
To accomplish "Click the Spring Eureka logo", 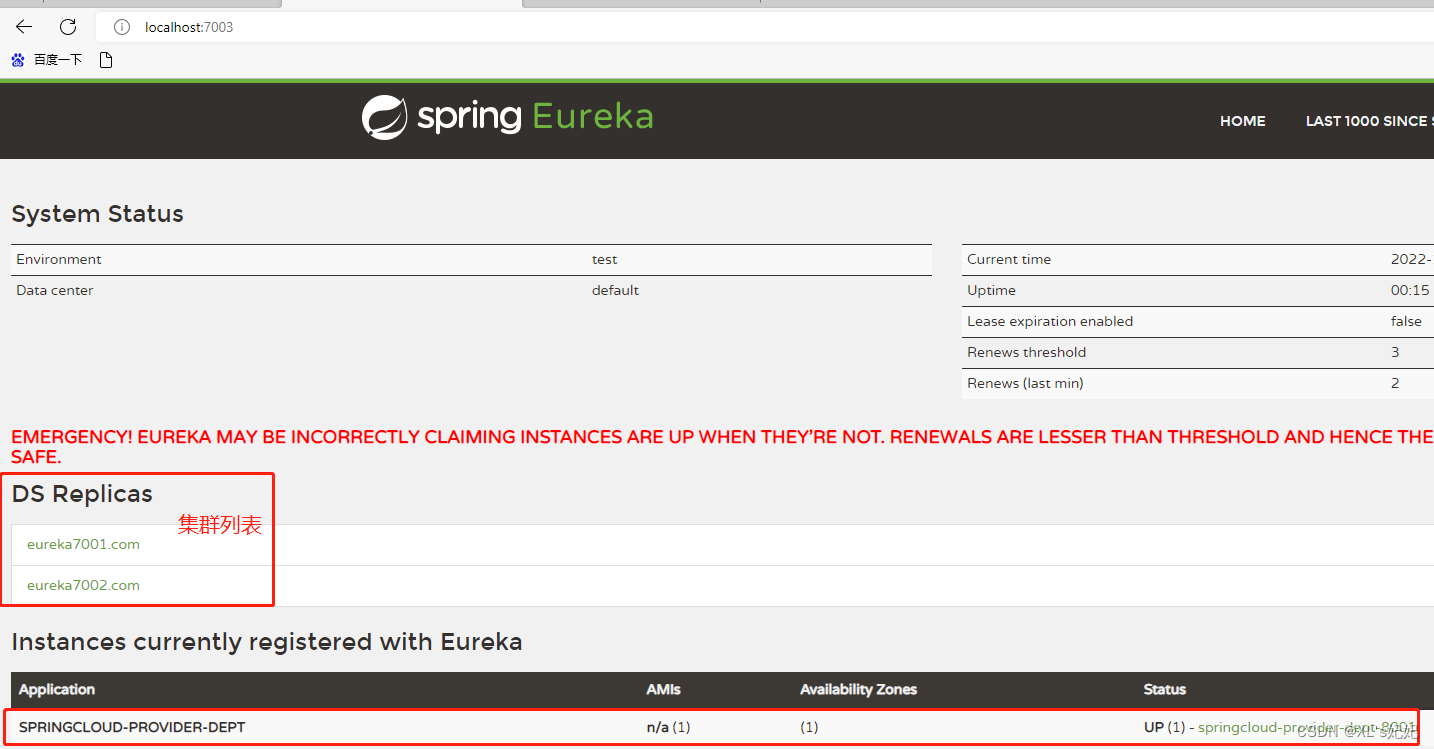I will coord(507,117).
